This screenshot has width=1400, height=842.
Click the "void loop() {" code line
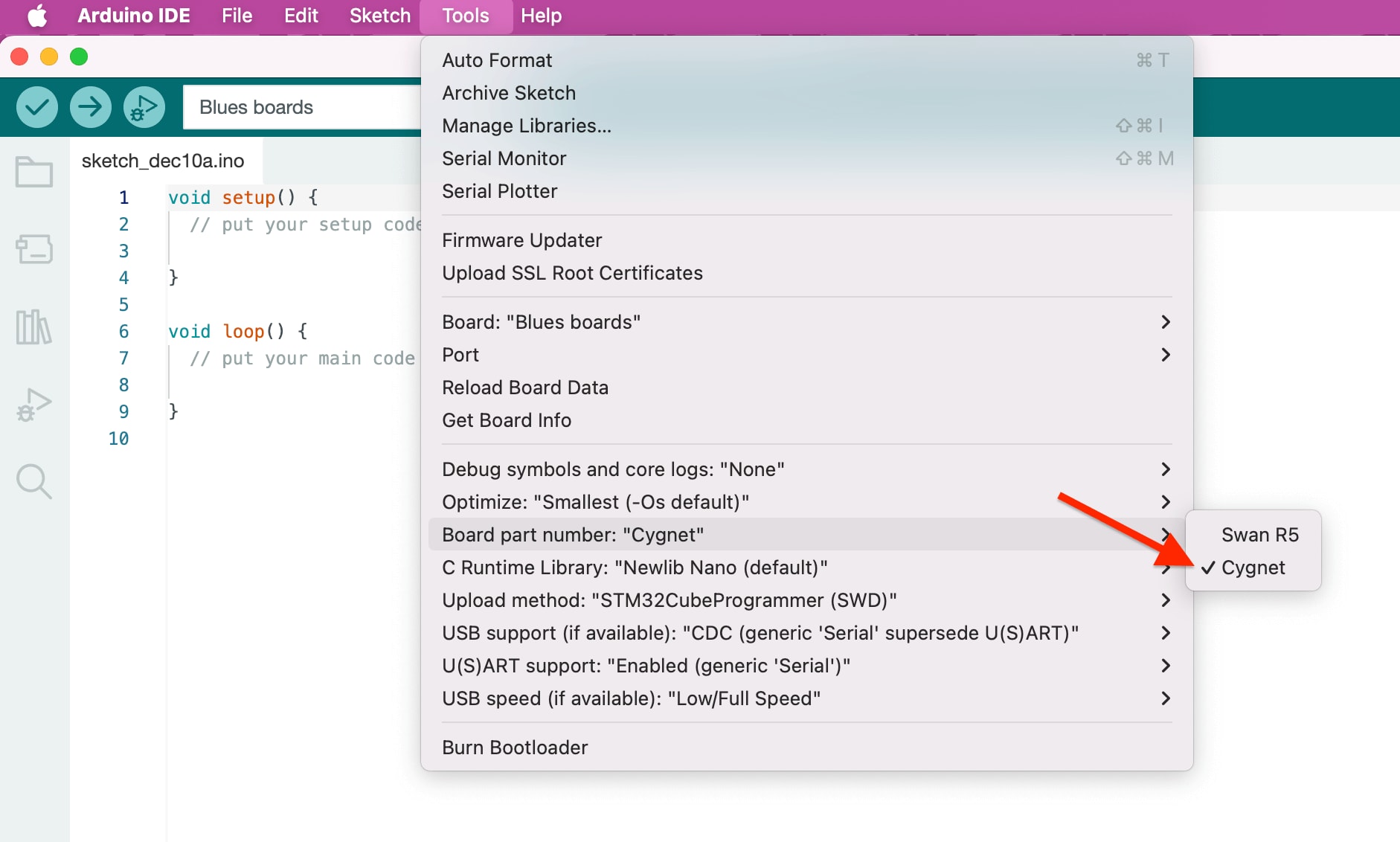[238, 332]
